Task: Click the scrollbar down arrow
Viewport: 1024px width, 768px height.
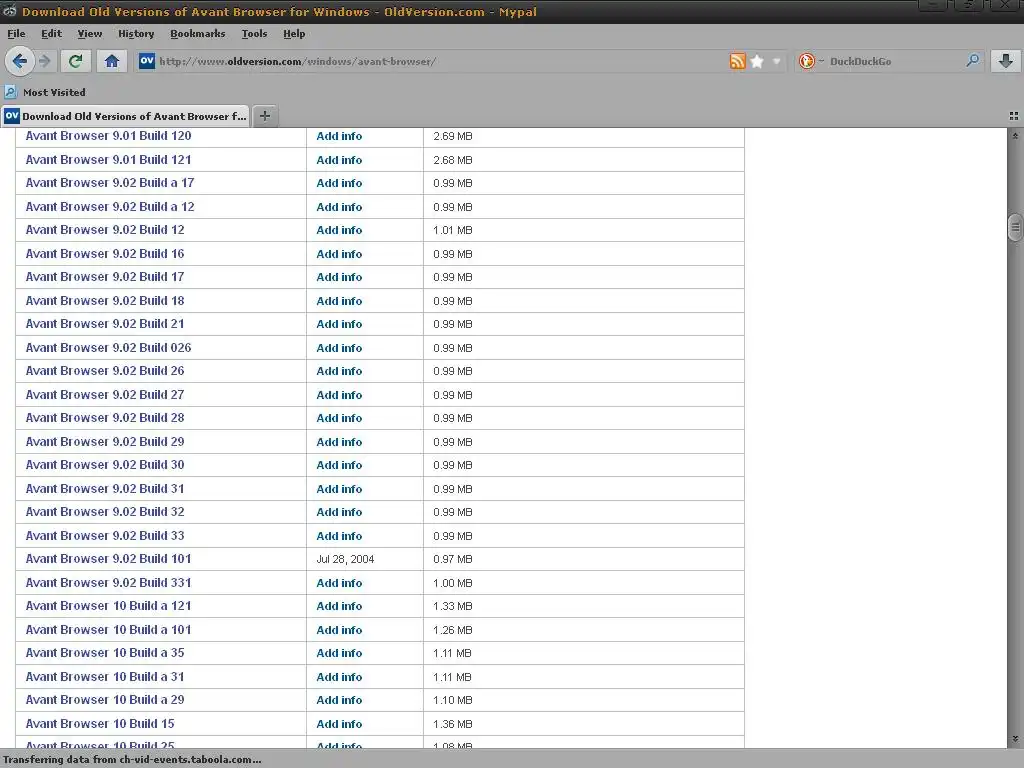Action: pos(1015,739)
